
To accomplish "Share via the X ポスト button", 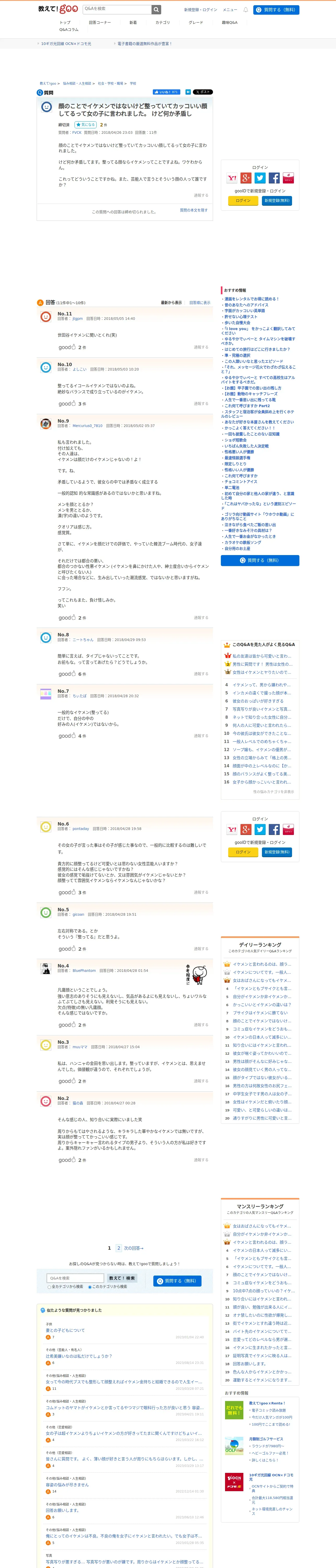I will [x=203, y=92].
